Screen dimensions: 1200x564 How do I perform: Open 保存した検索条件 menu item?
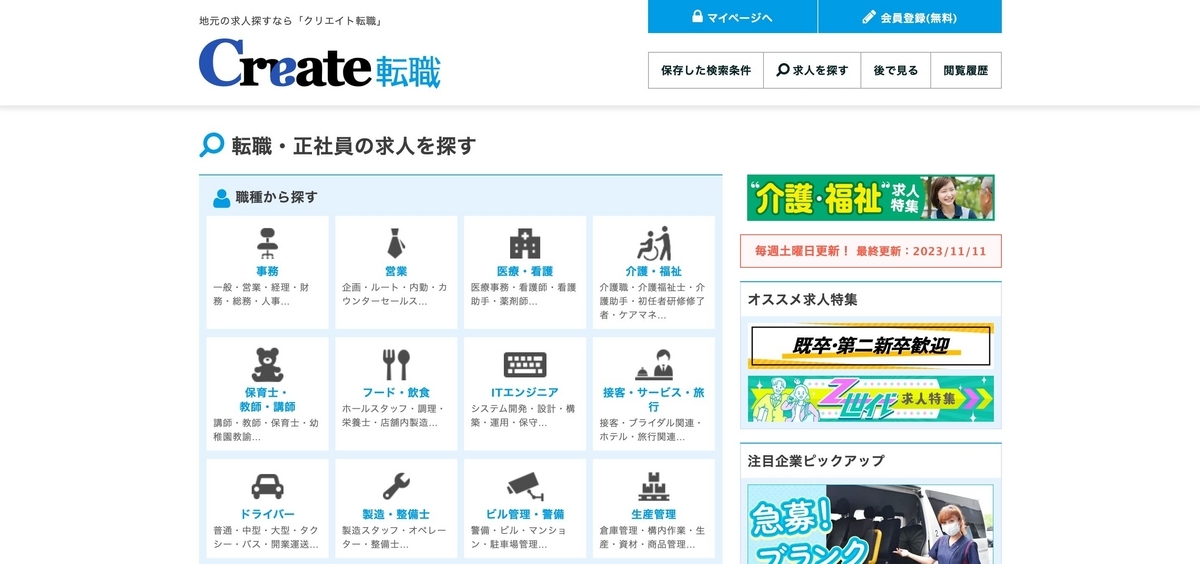(x=706, y=70)
